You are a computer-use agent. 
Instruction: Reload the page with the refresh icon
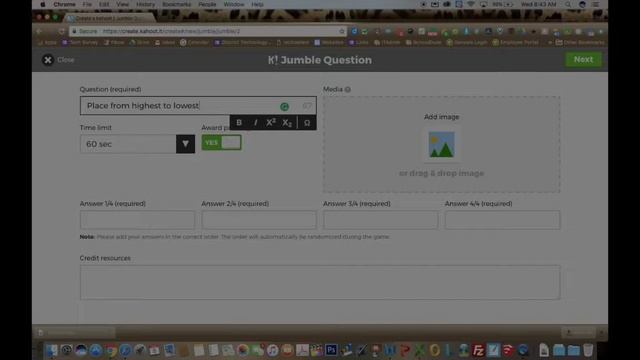click(x=62, y=31)
